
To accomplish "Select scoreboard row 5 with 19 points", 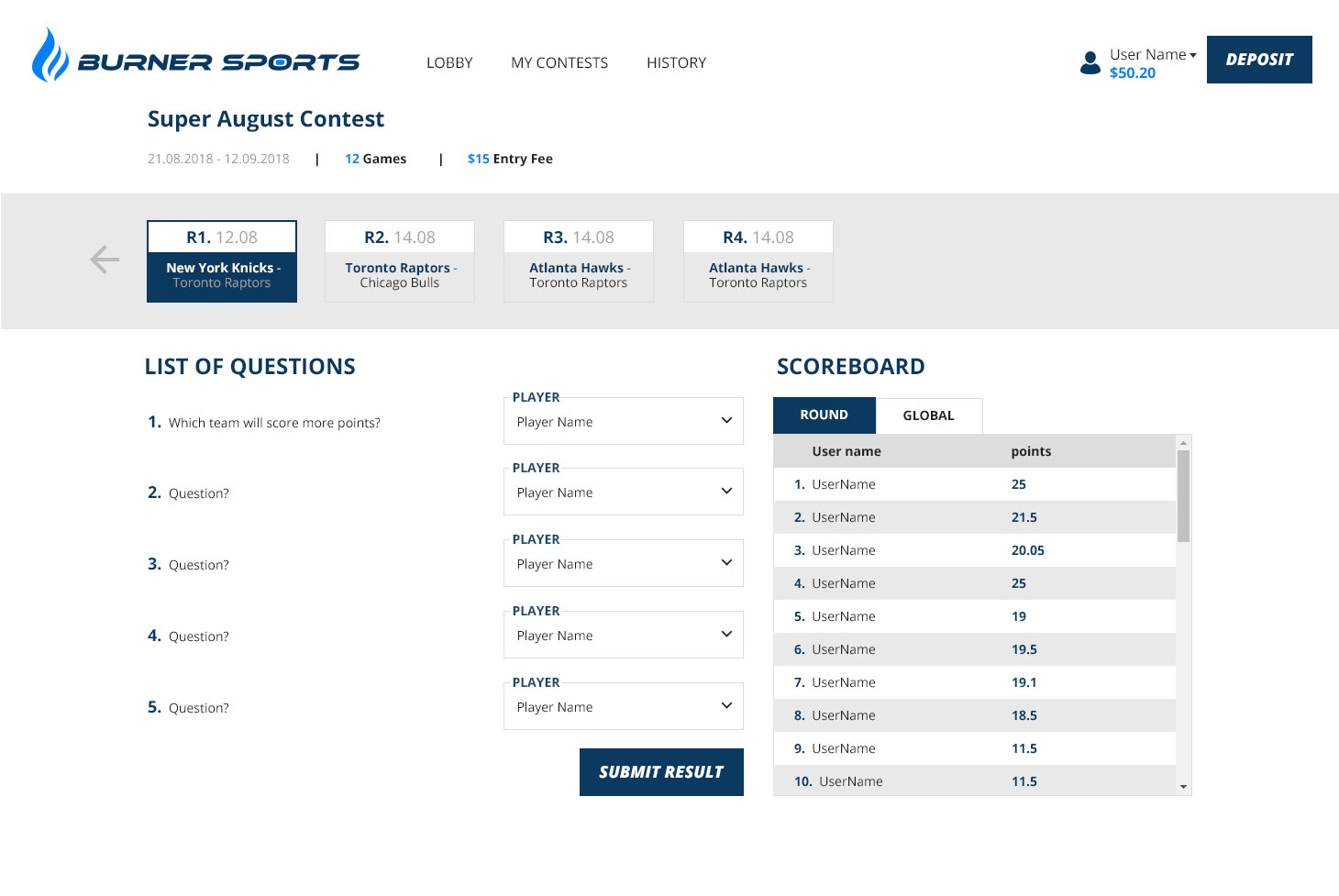I will coord(974,616).
